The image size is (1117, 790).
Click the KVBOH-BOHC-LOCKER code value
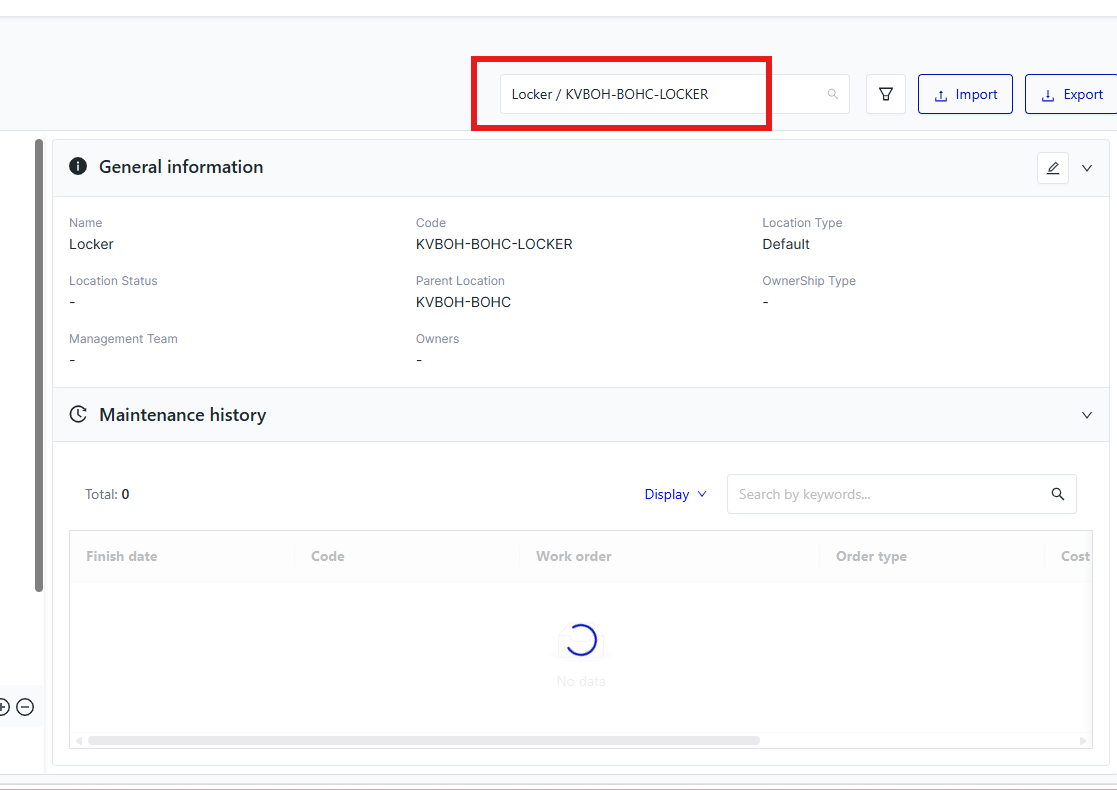[494, 244]
